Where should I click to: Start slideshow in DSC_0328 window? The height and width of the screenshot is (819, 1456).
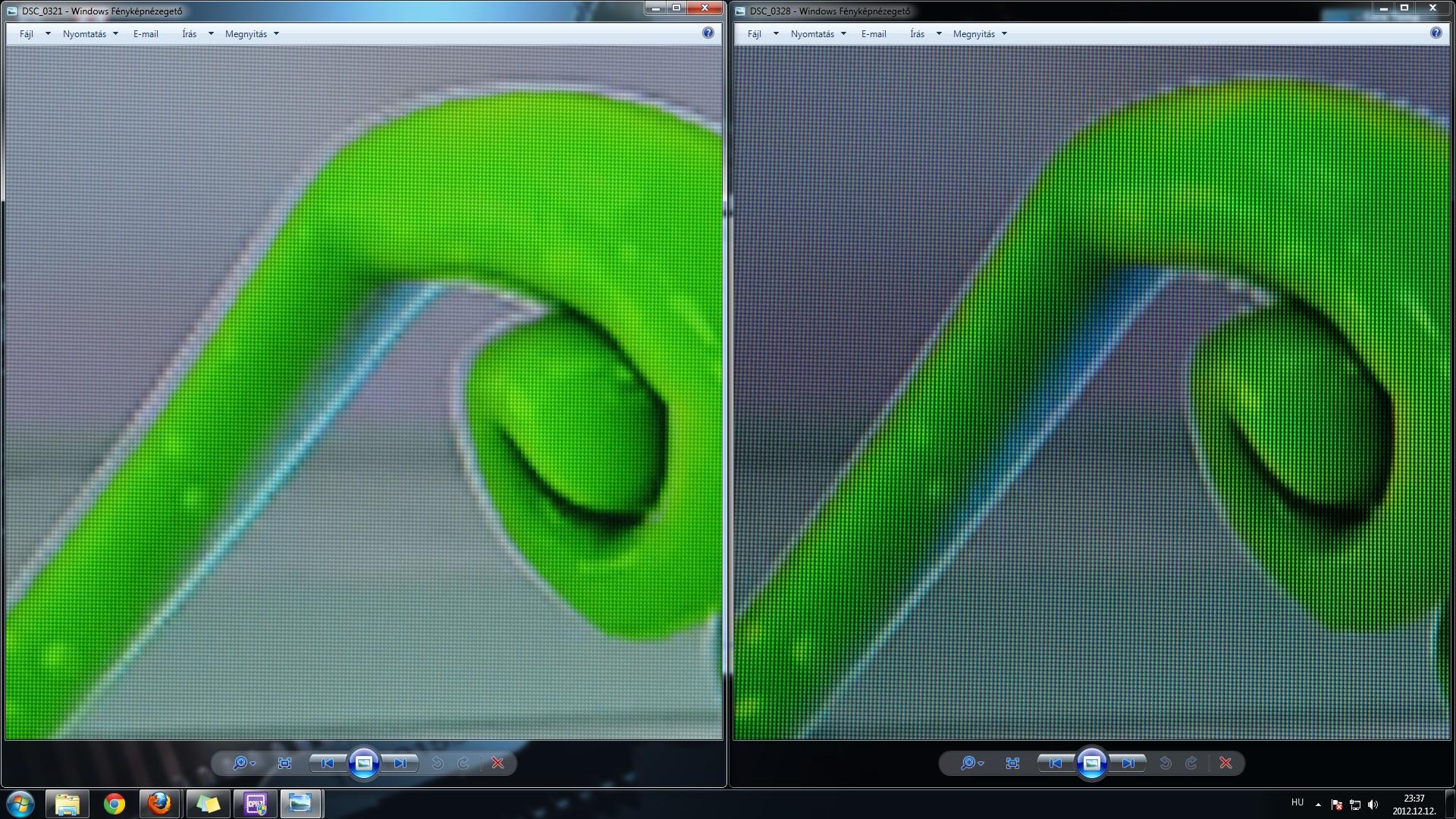pyautogui.click(x=1091, y=764)
